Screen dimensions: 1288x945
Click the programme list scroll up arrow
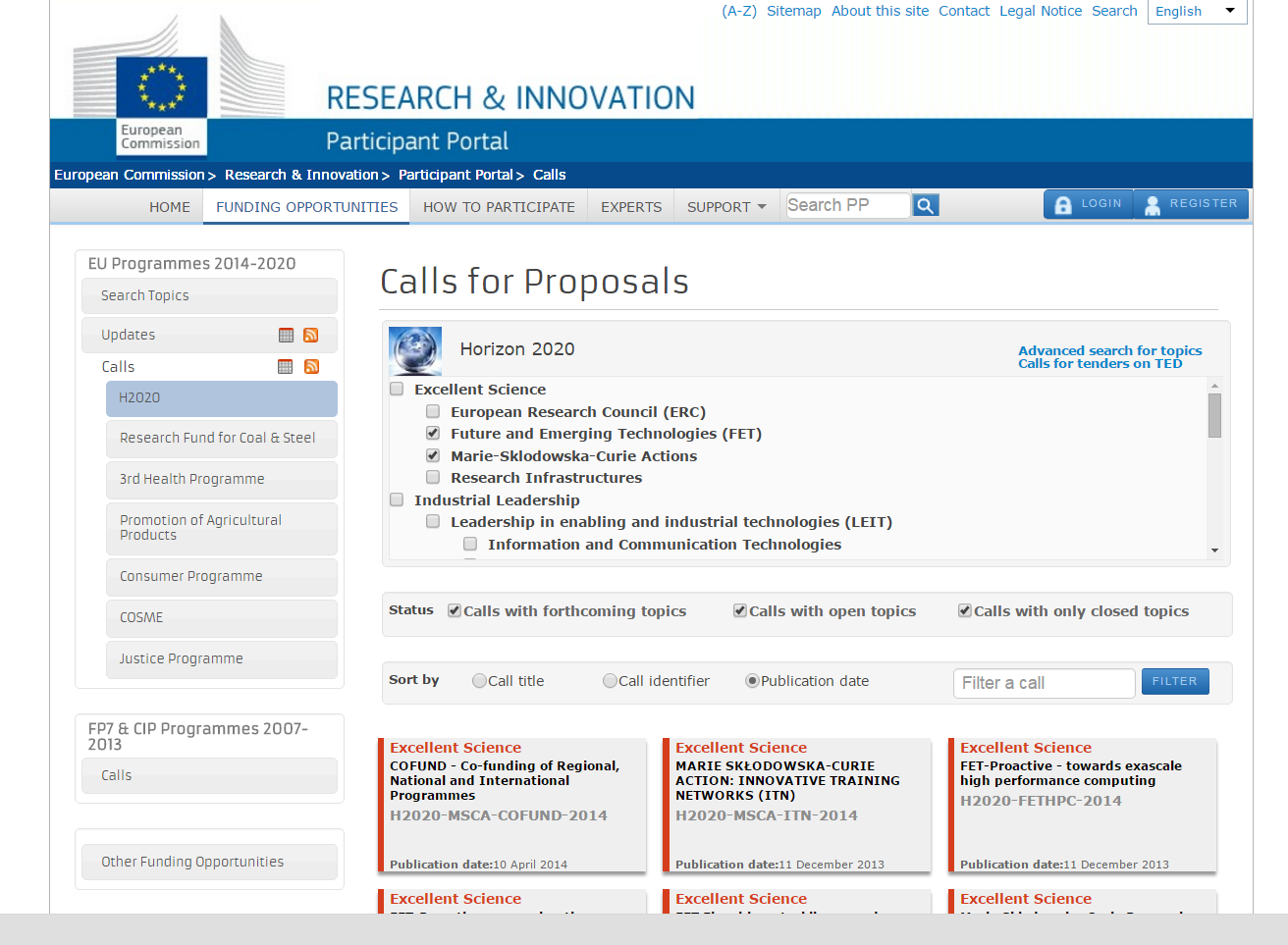(1214, 386)
